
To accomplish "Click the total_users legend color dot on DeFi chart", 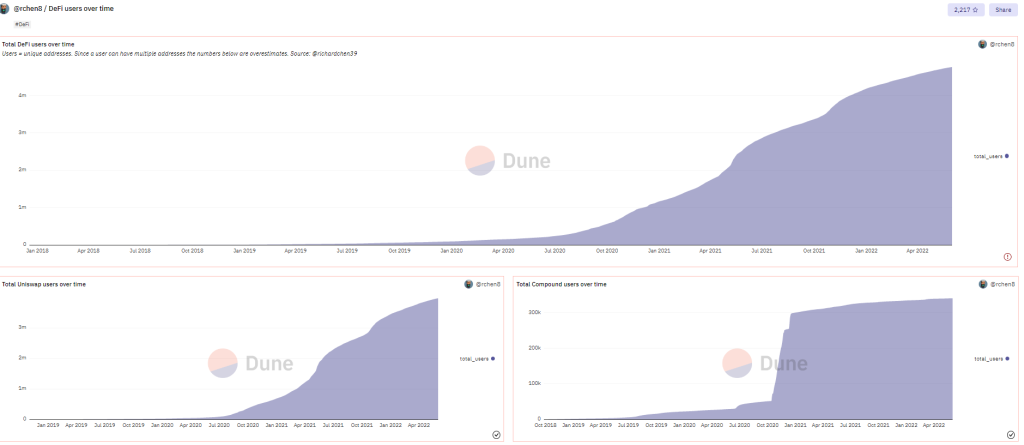I will click(1007, 156).
